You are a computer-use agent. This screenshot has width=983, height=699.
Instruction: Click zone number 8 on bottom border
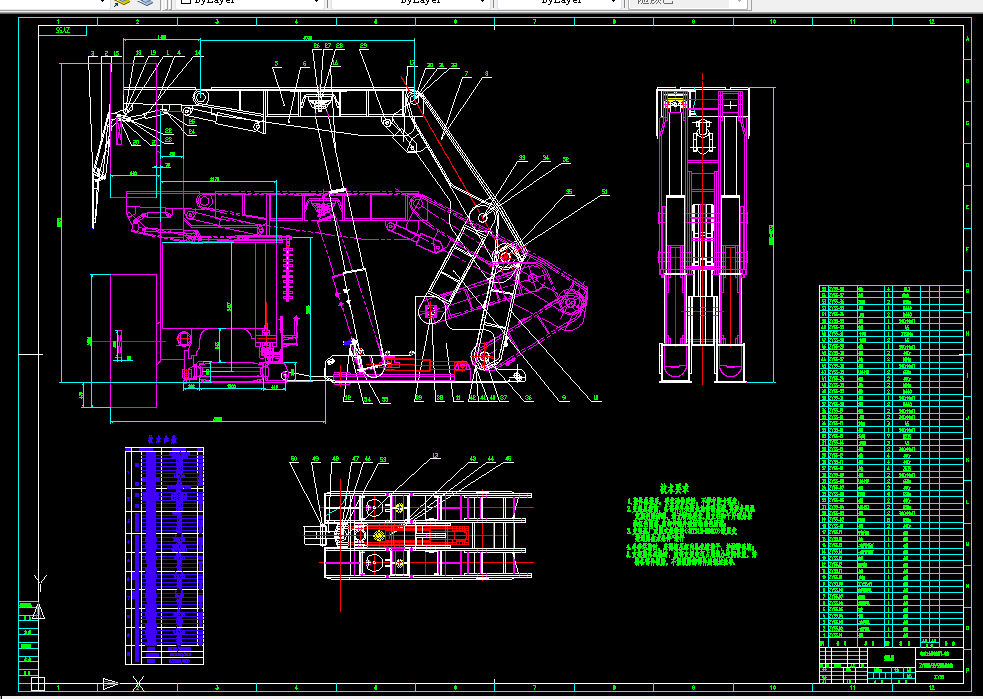tap(614, 688)
